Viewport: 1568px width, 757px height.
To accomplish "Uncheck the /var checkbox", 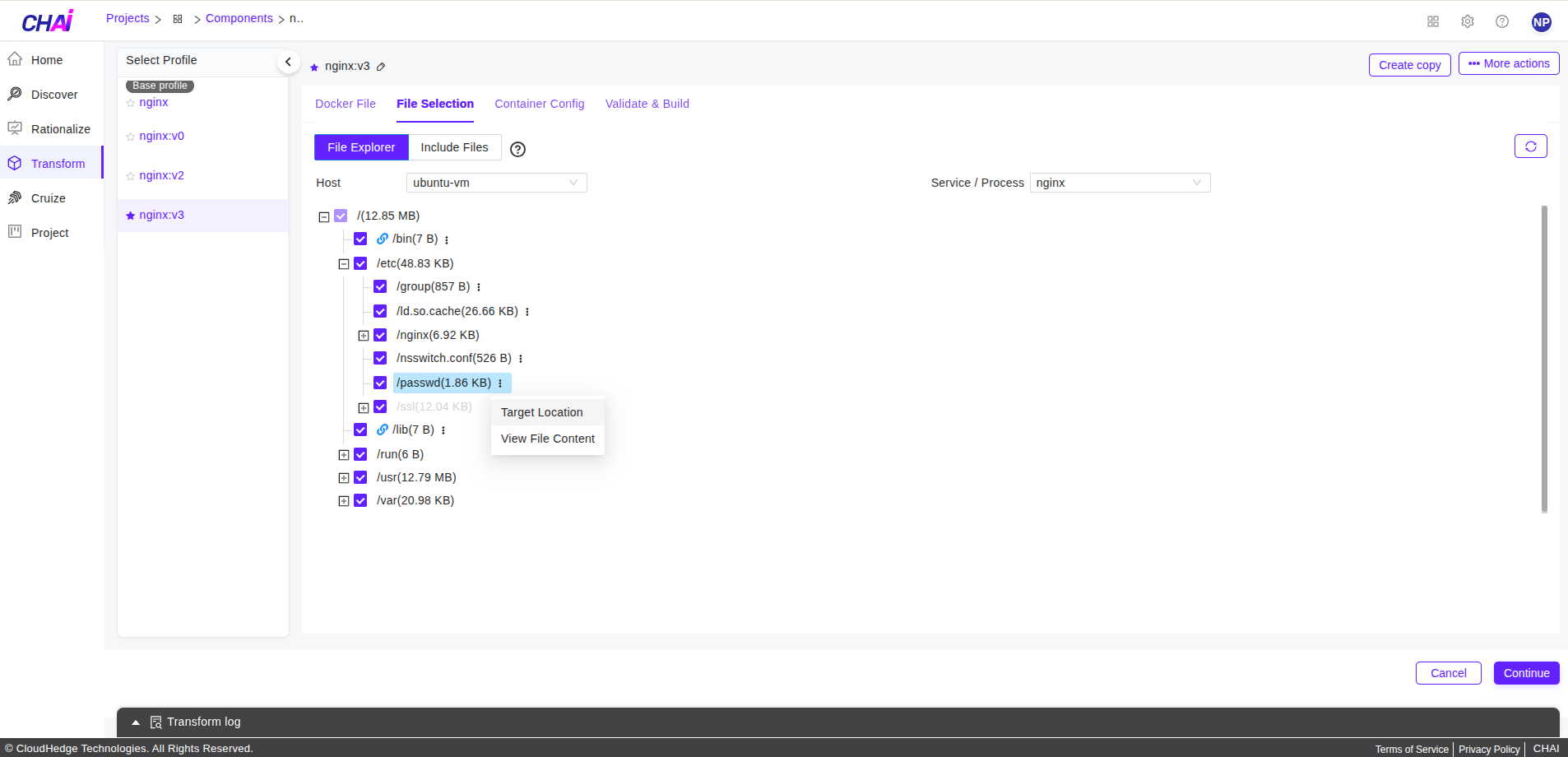I will pos(360,500).
